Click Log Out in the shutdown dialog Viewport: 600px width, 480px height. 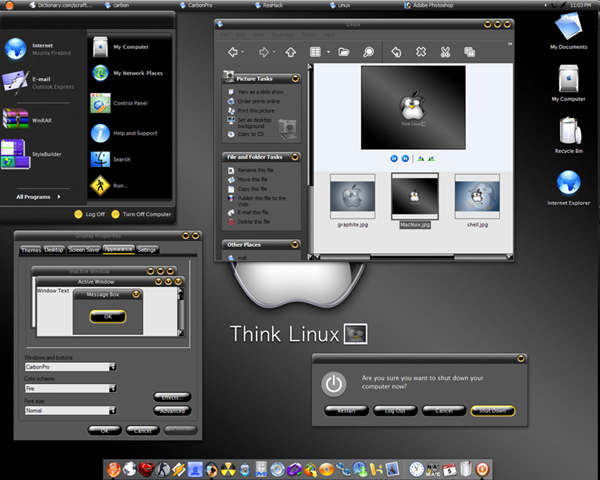395,411
